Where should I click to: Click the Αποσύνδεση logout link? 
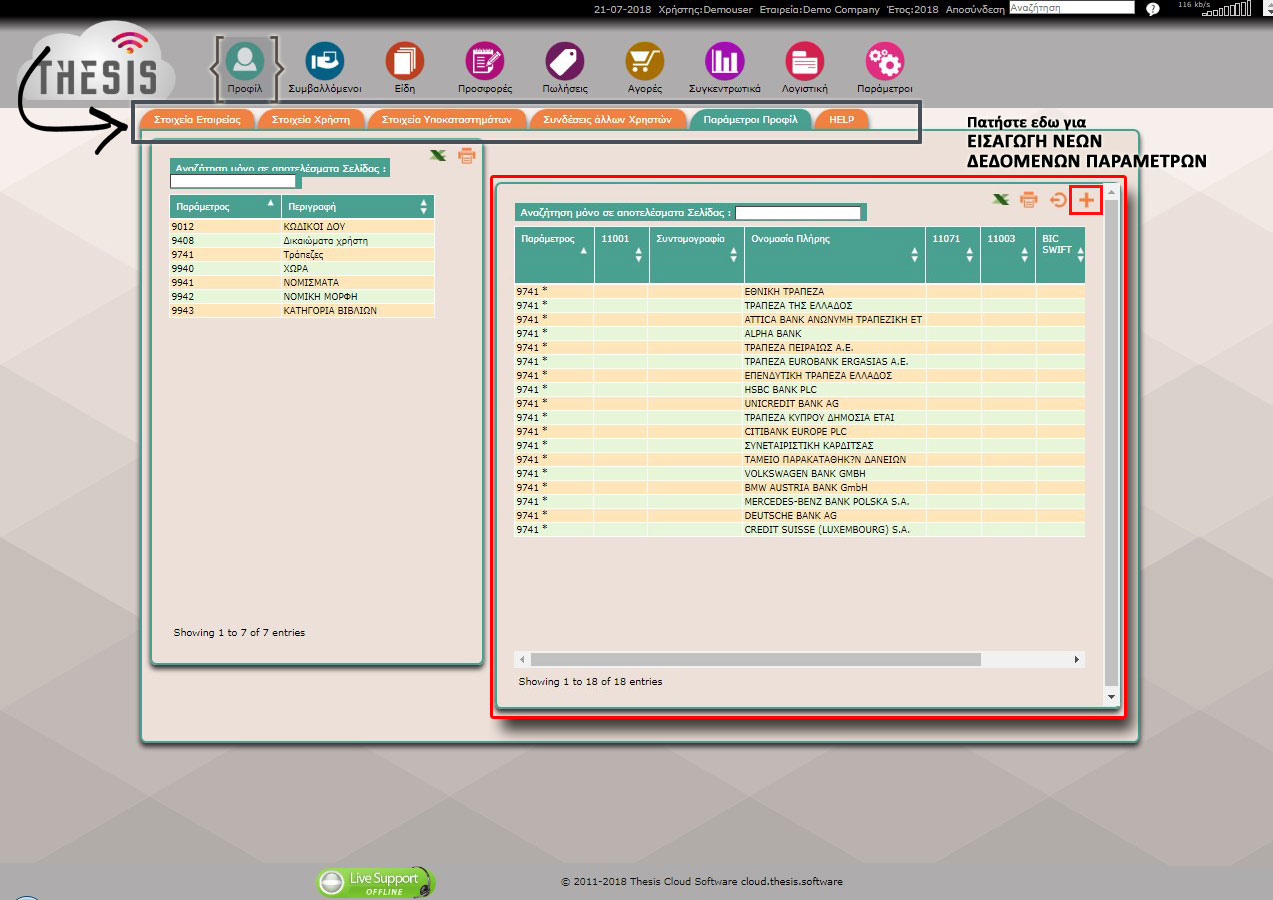(x=974, y=8)
